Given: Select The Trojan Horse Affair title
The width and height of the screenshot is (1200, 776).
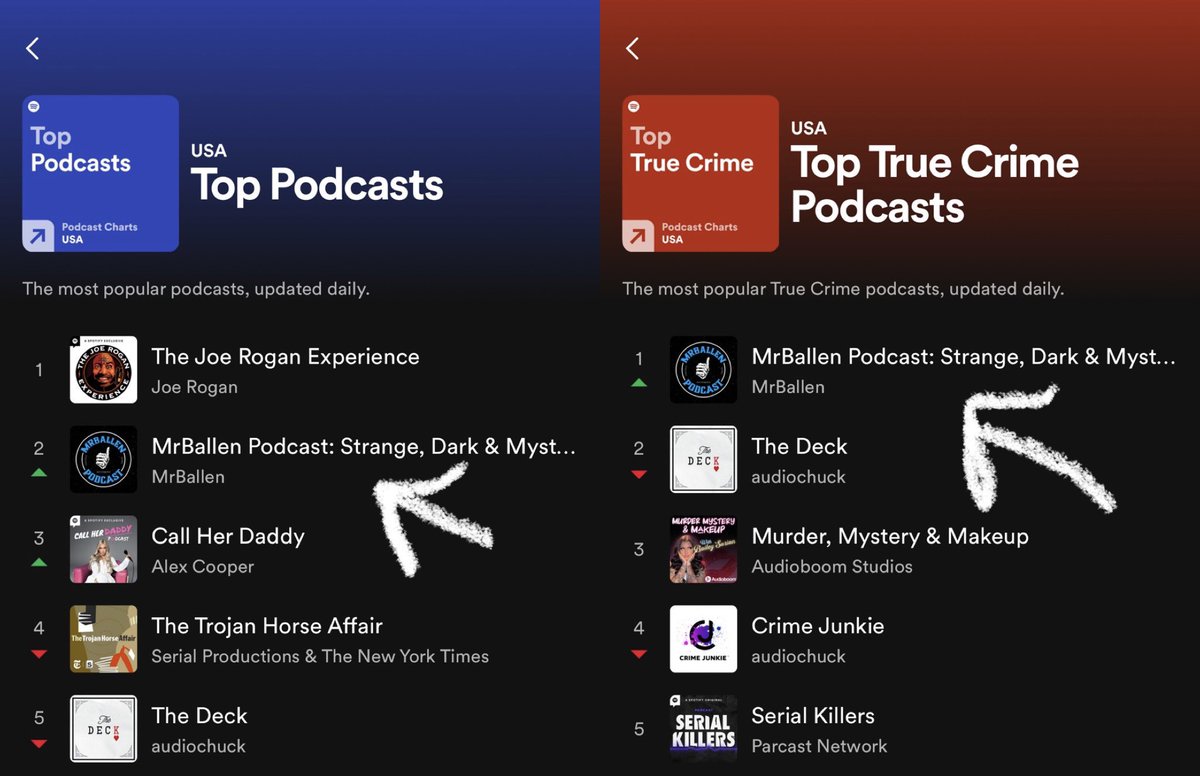Looking at the screenshot, I should (x=267, y=626).
